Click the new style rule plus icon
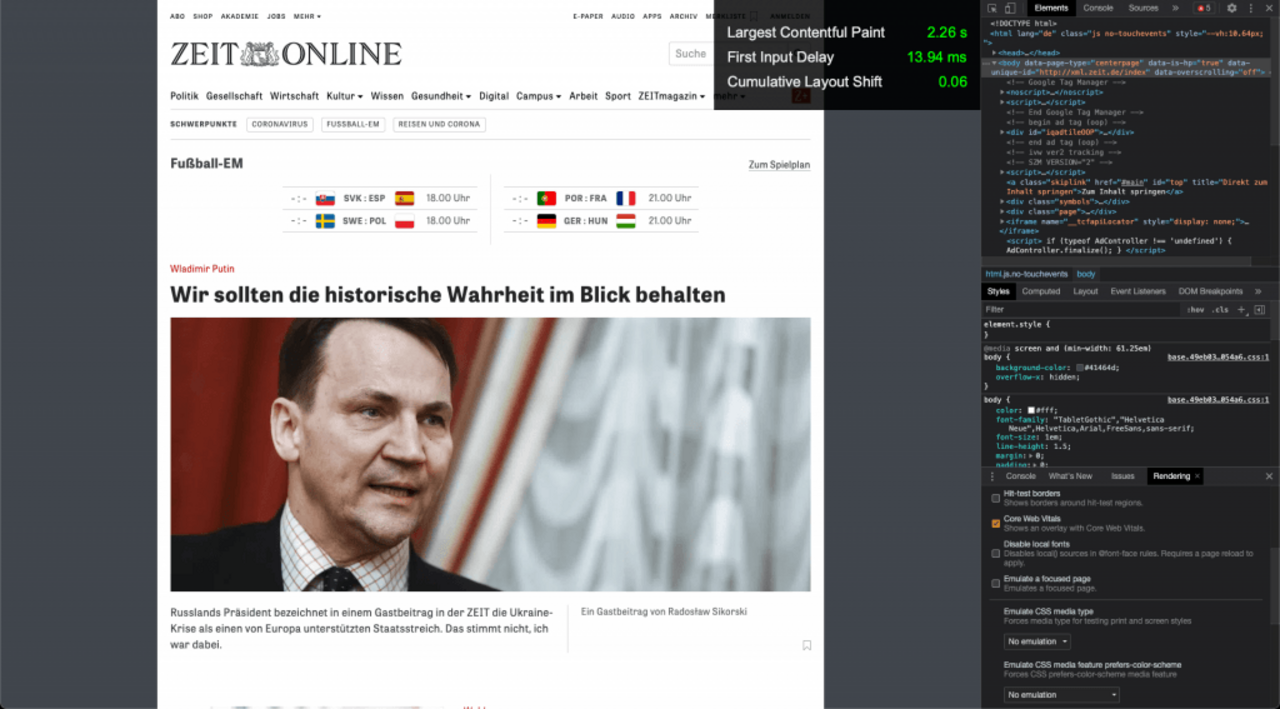Viewport: 1280px width, 709px height. point(1241,310)
